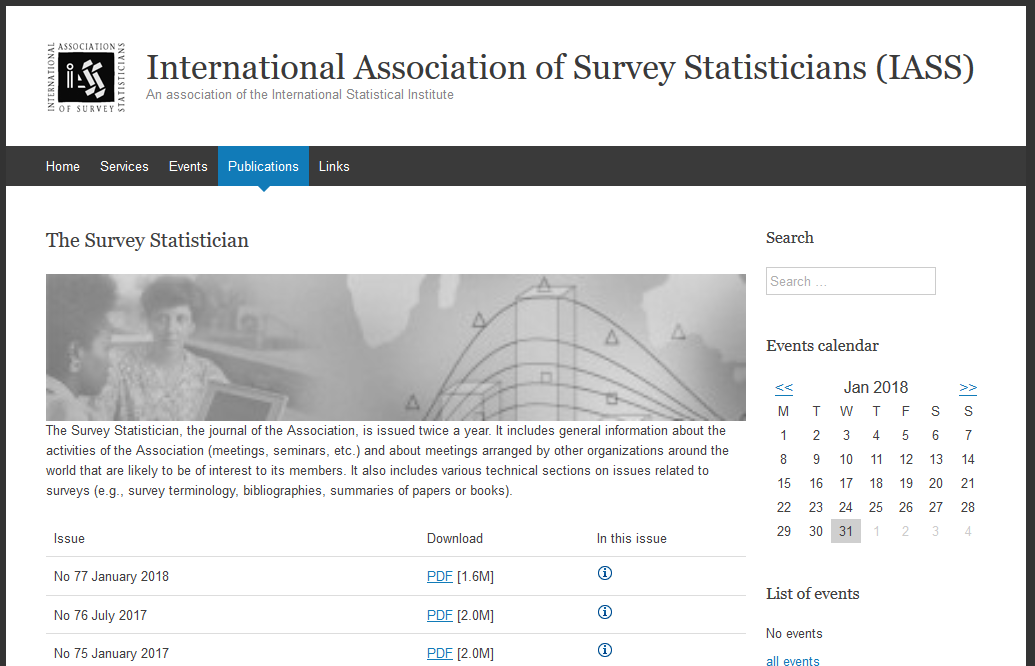
Task: Select day 5 in January calendar
Action: pos(906,436)
